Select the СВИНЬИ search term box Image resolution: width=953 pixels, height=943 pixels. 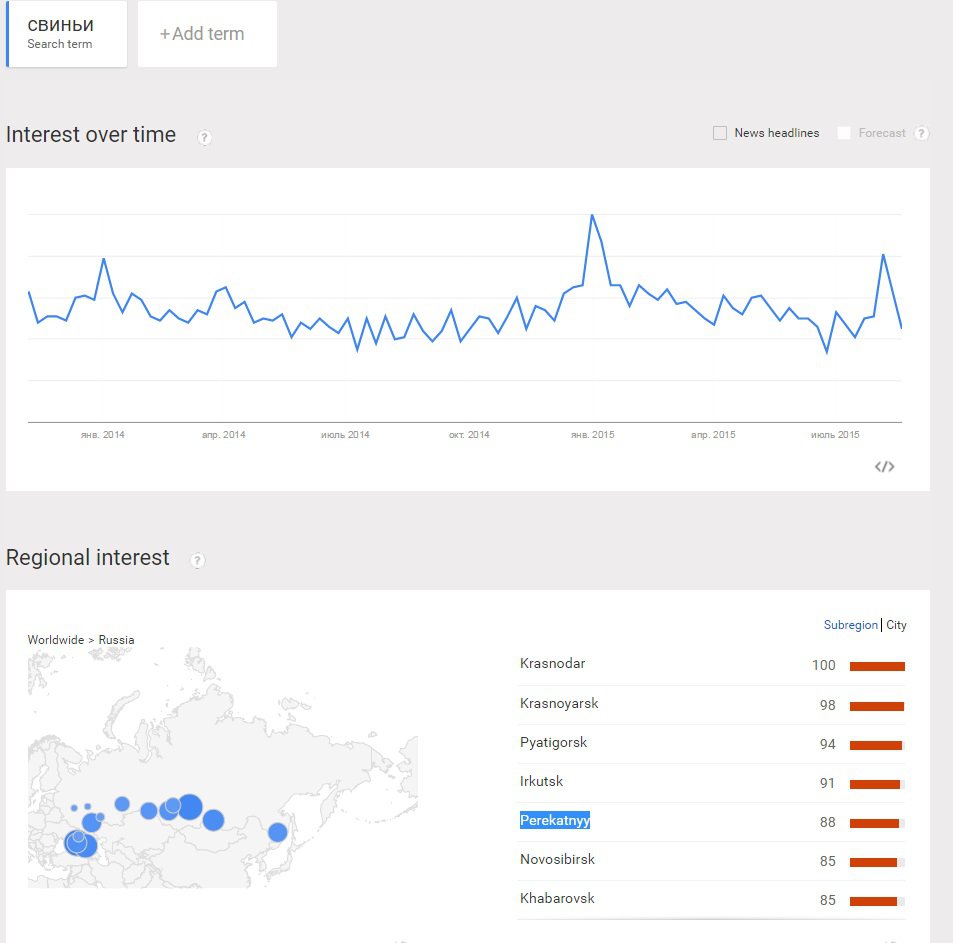point(67,34)
